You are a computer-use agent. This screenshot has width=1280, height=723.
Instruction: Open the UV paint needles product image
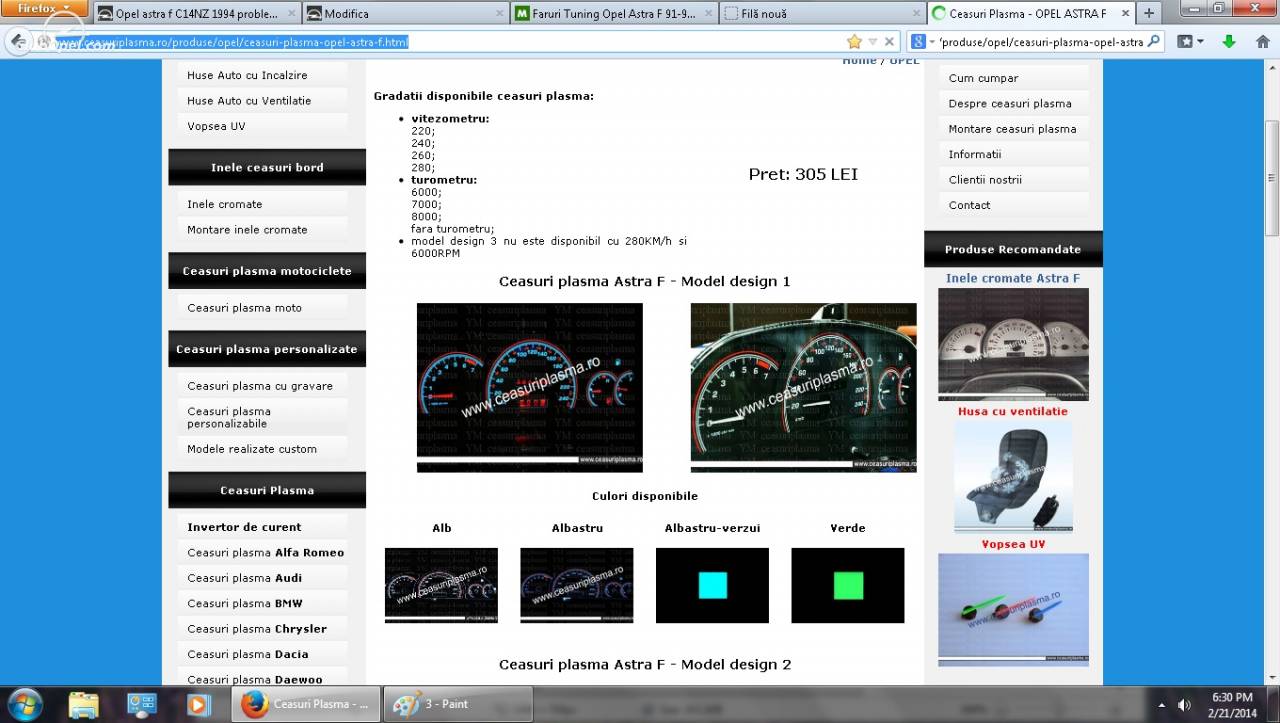pyautogui.click(x=1013, y=609)
